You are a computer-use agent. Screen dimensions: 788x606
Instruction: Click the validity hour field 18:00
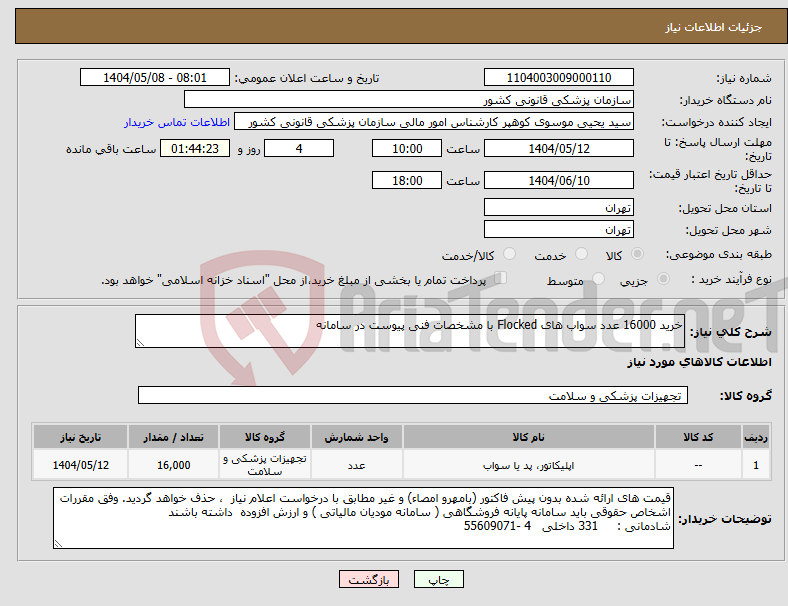coord(407,180)
